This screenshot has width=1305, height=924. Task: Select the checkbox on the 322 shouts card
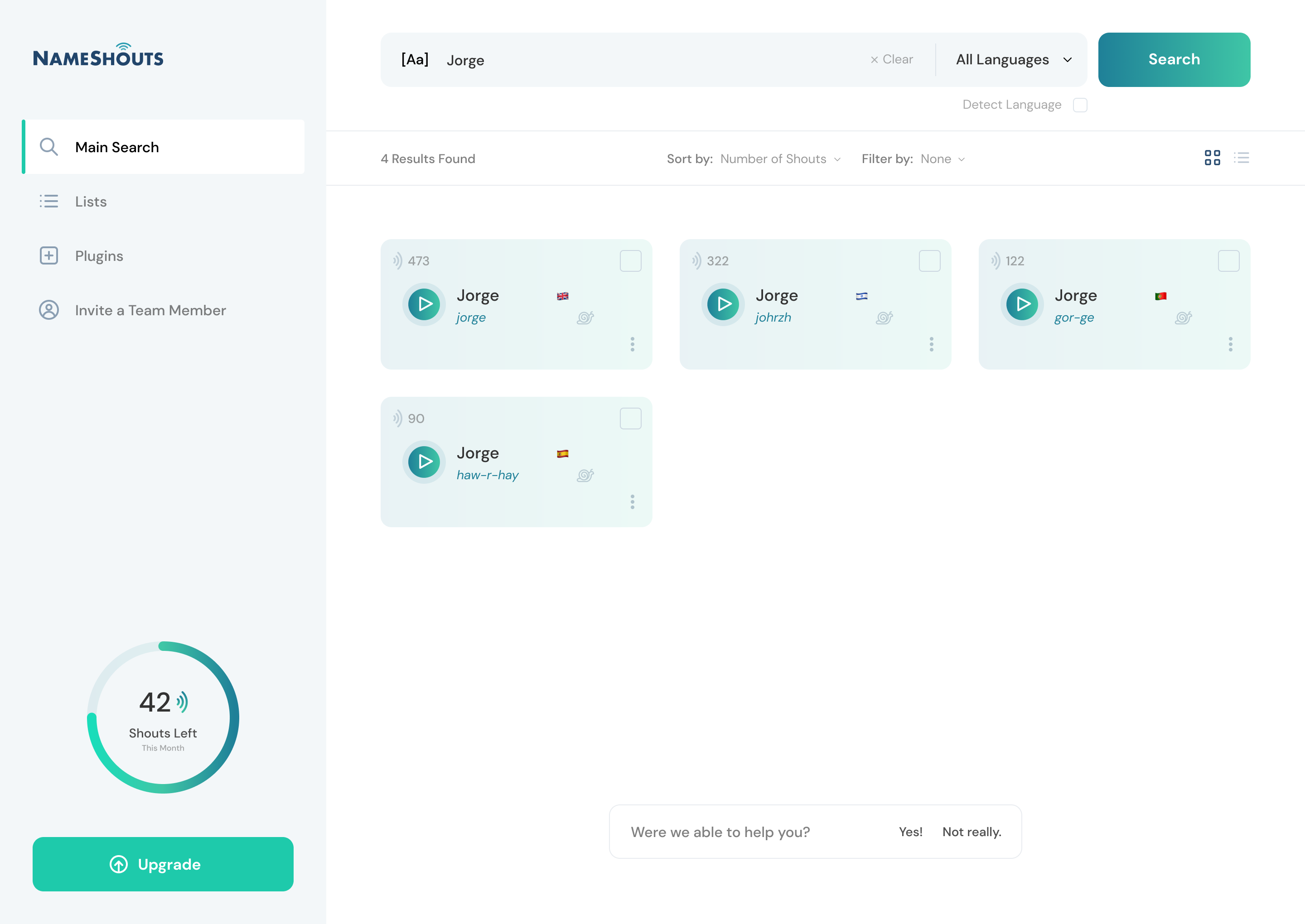pos(929,260)
